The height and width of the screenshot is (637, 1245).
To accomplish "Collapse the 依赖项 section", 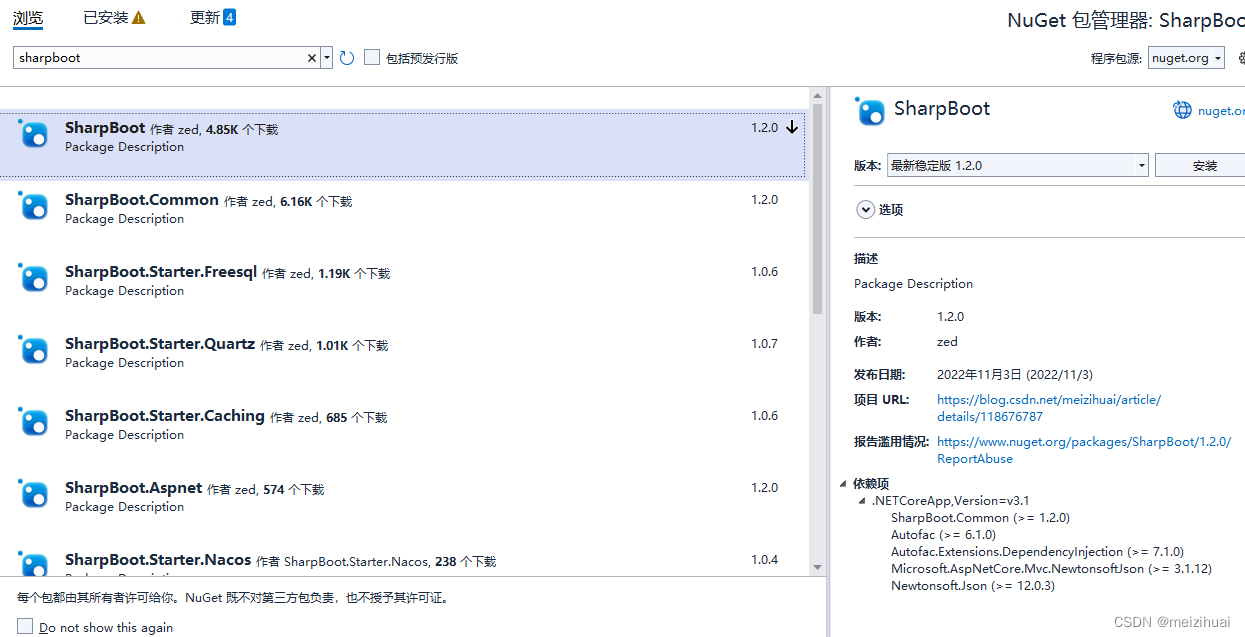I will [844, 484].
